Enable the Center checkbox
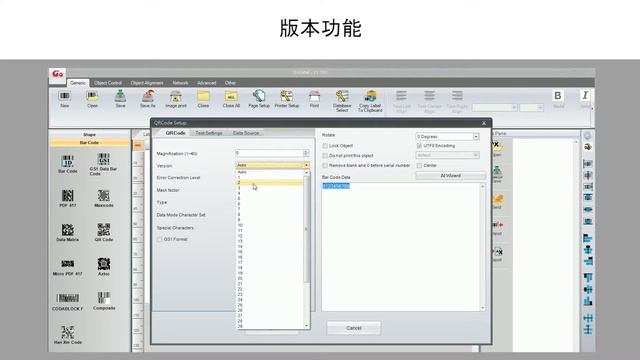 [x=419, y=166]
